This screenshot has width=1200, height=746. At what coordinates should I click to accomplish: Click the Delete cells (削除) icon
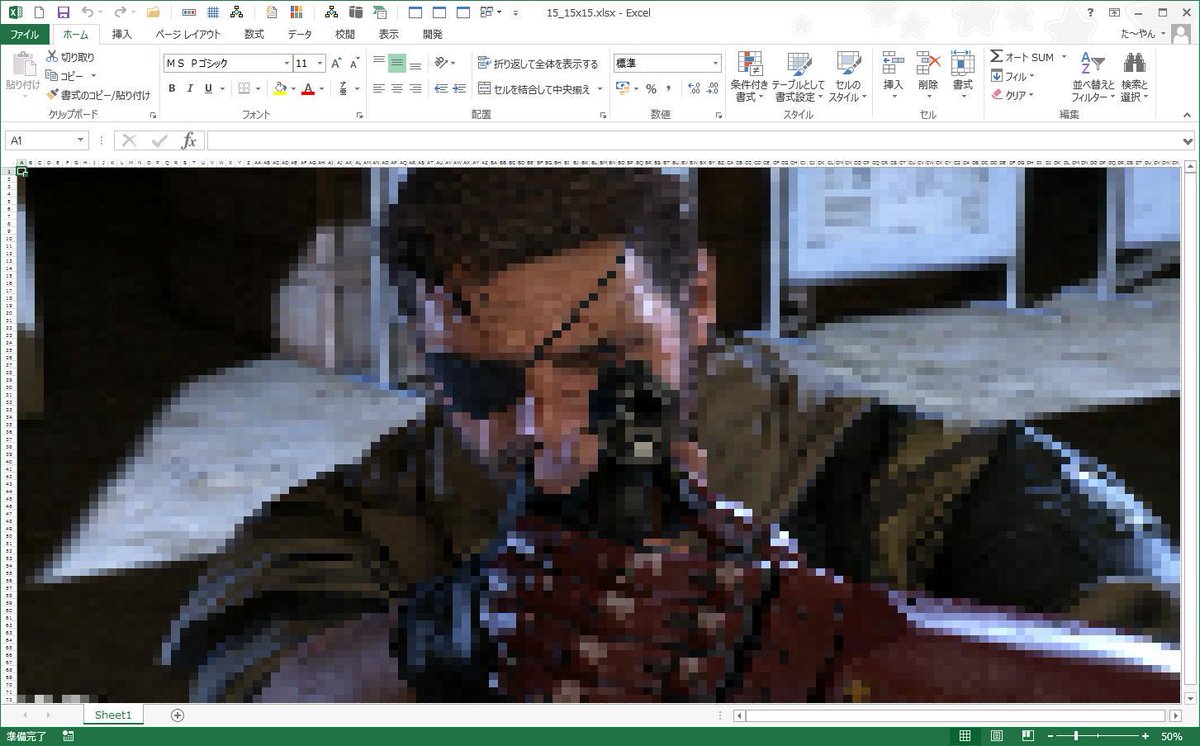(928, 64)
